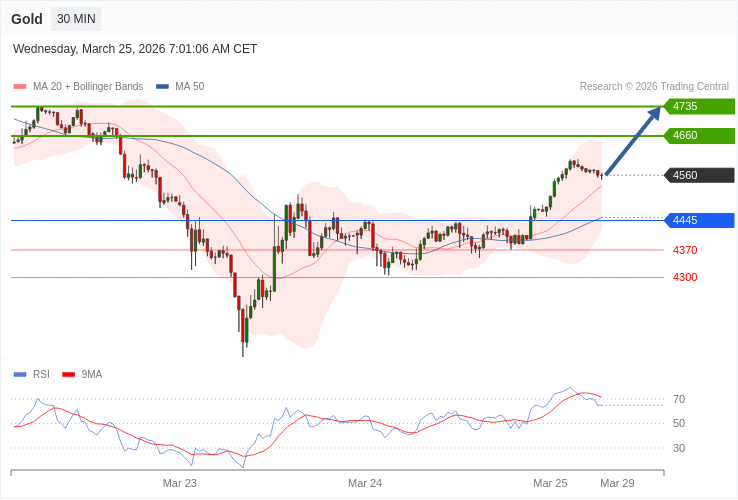
Task: Click the Mar 23 date axis label
Action: tap(180, 483)
